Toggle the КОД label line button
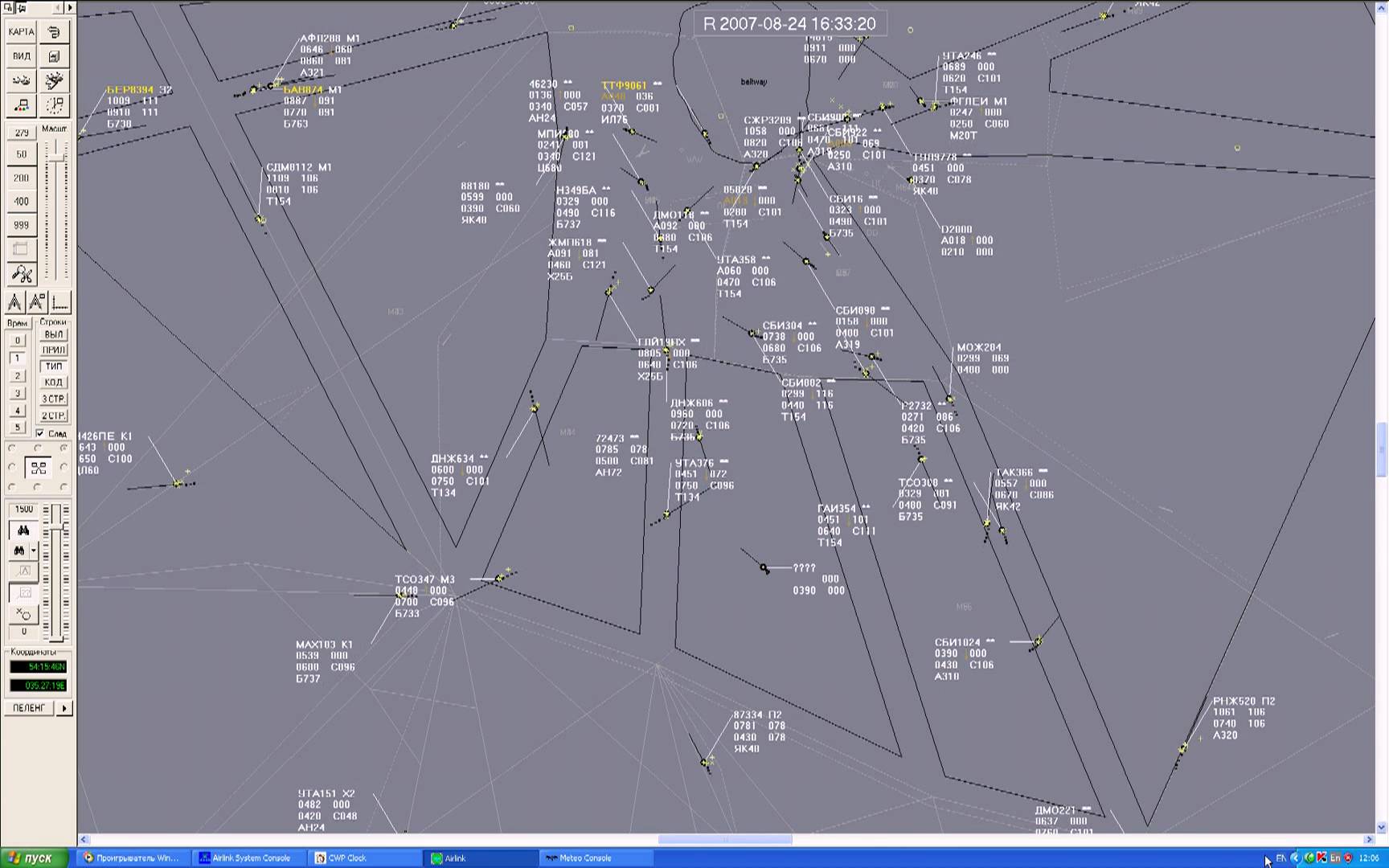The height and width of the screenshot is (868, 1389). [x=54, y=383]
